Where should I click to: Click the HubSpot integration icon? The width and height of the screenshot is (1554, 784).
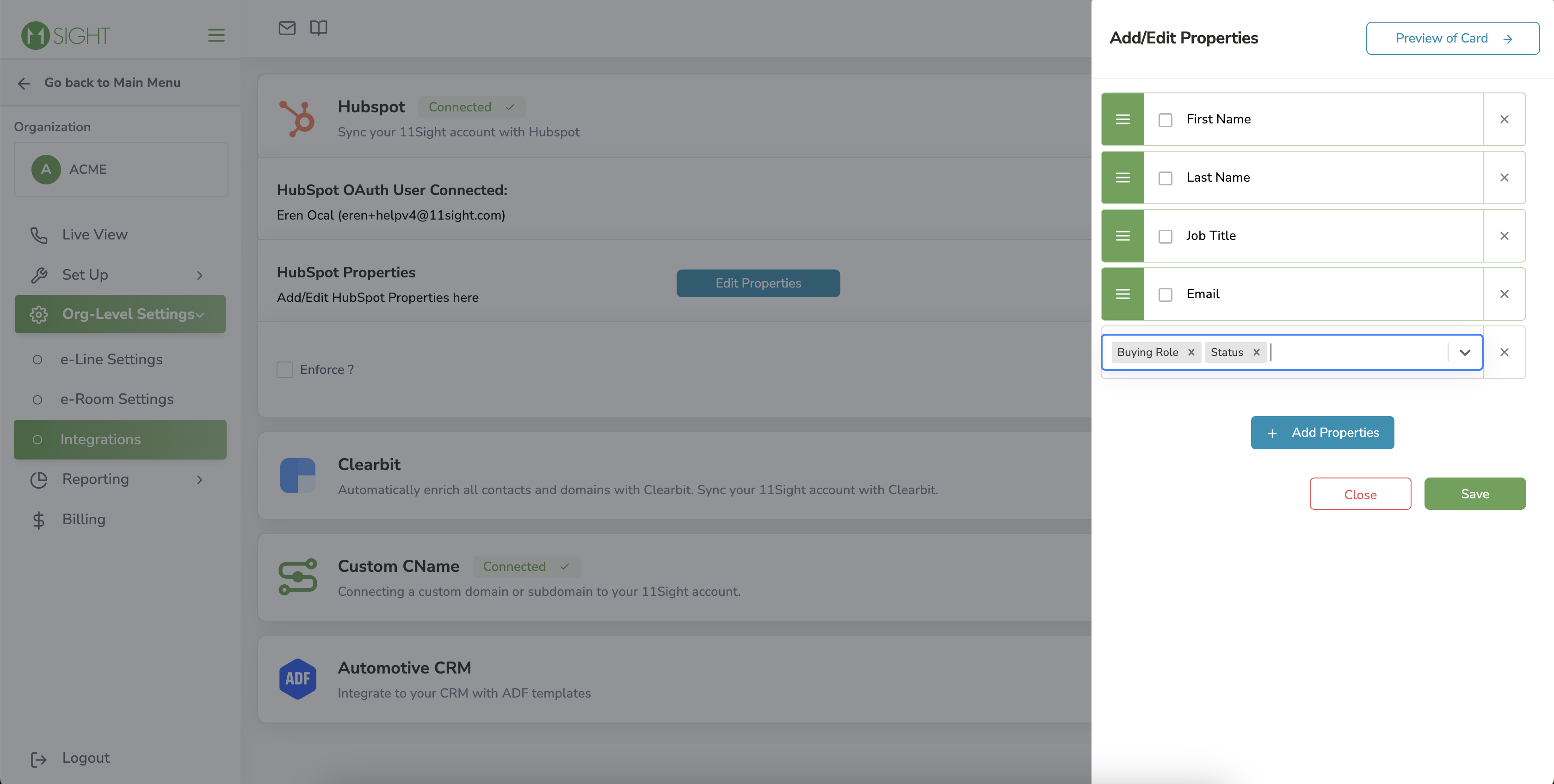point(296,117)
